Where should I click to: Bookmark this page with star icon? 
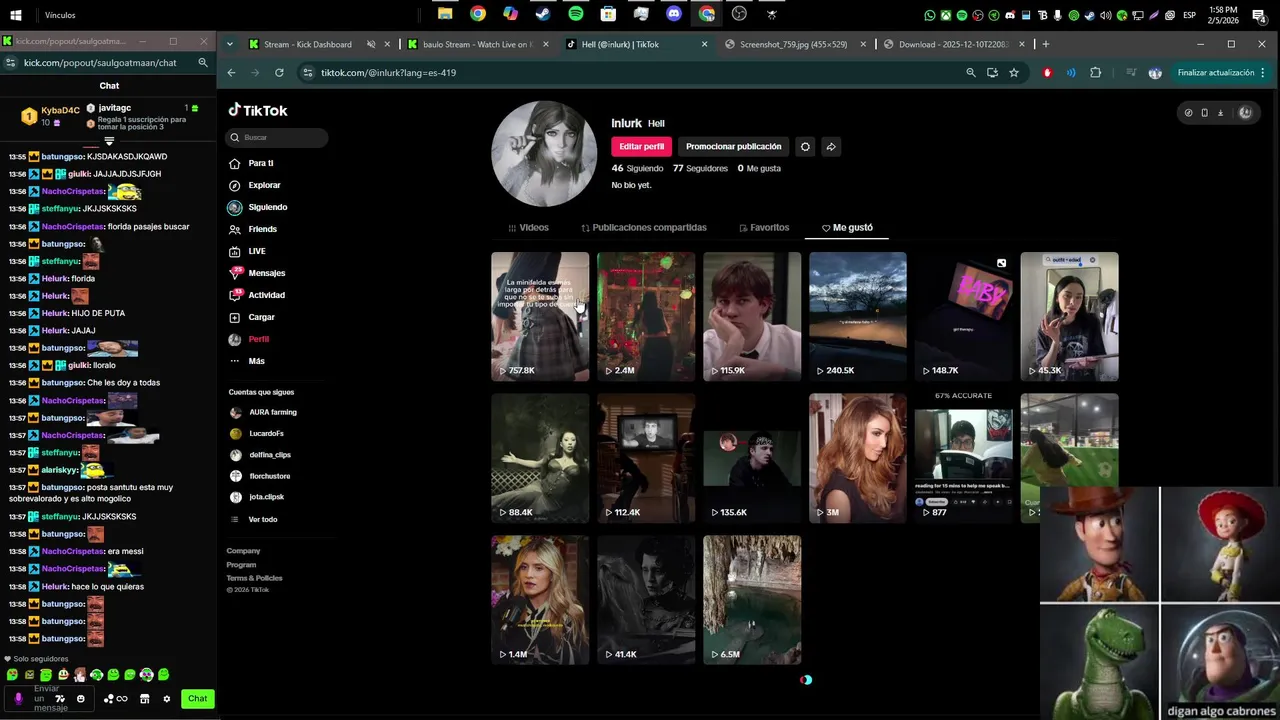[x=1014, y=73]
